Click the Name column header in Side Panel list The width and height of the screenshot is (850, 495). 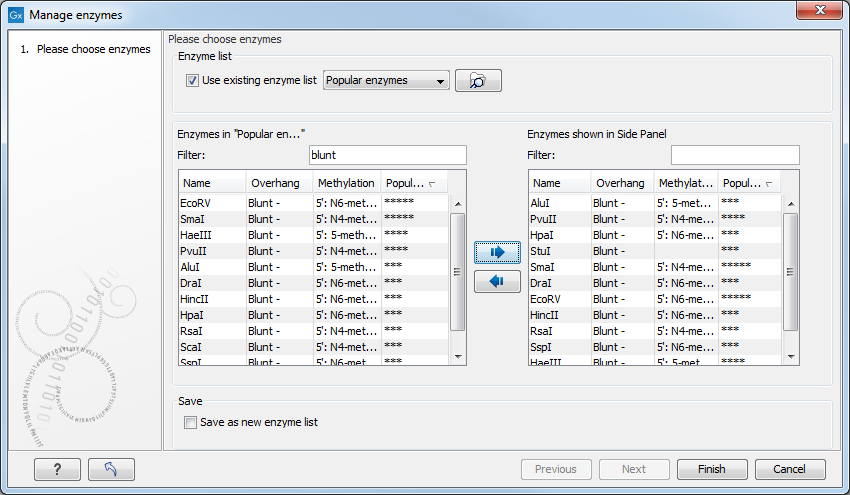coord(558,184)
